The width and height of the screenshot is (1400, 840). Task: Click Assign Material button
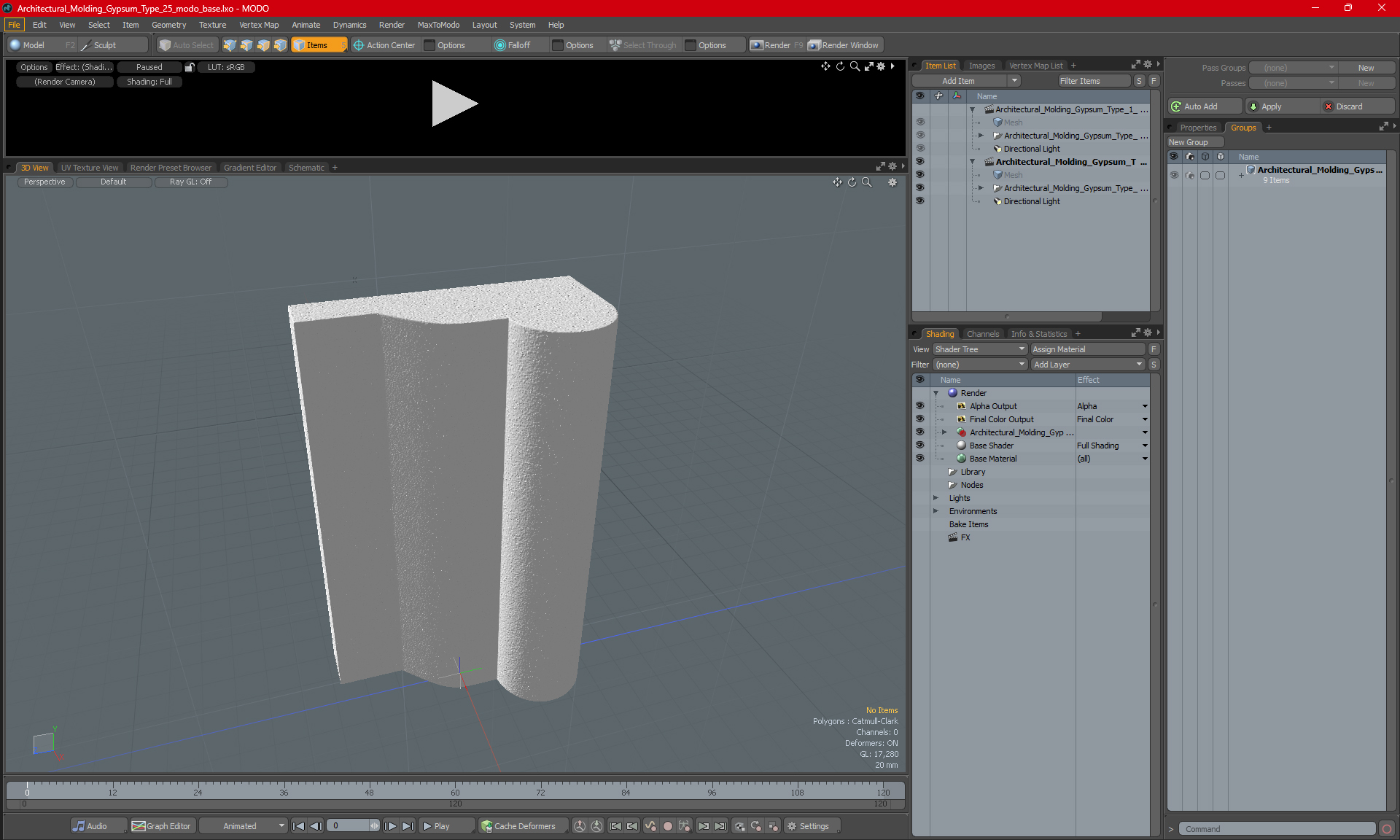(1088, 349)
